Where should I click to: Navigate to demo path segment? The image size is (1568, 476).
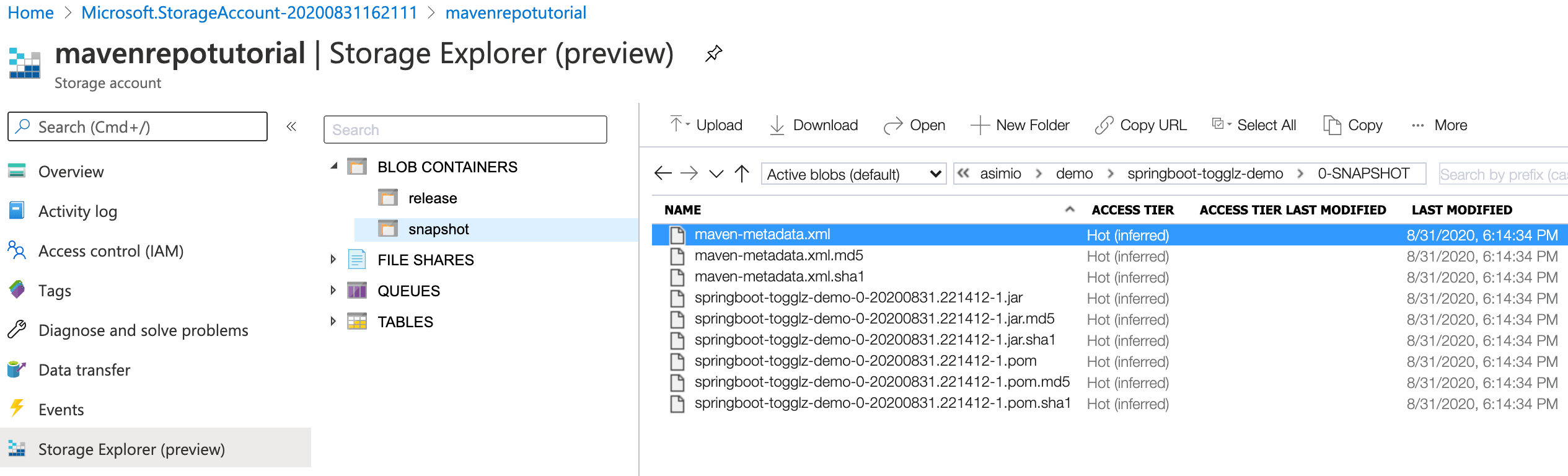[1074, 174]
